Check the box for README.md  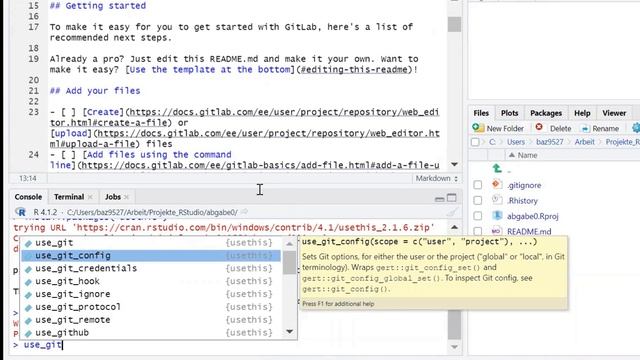[x=478, y=231]
